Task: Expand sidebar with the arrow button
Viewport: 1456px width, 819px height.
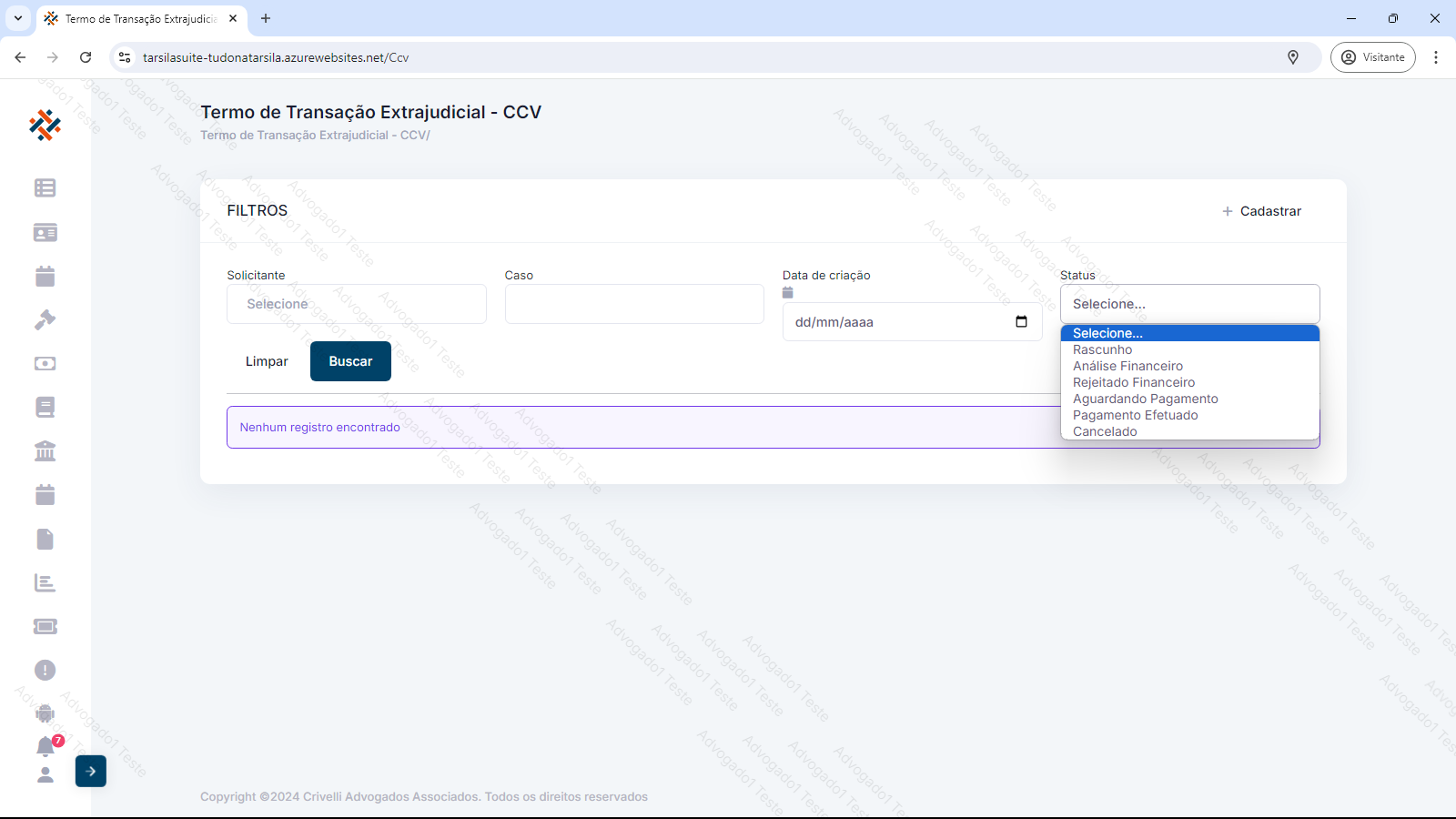Action: (x=91, y=771)
